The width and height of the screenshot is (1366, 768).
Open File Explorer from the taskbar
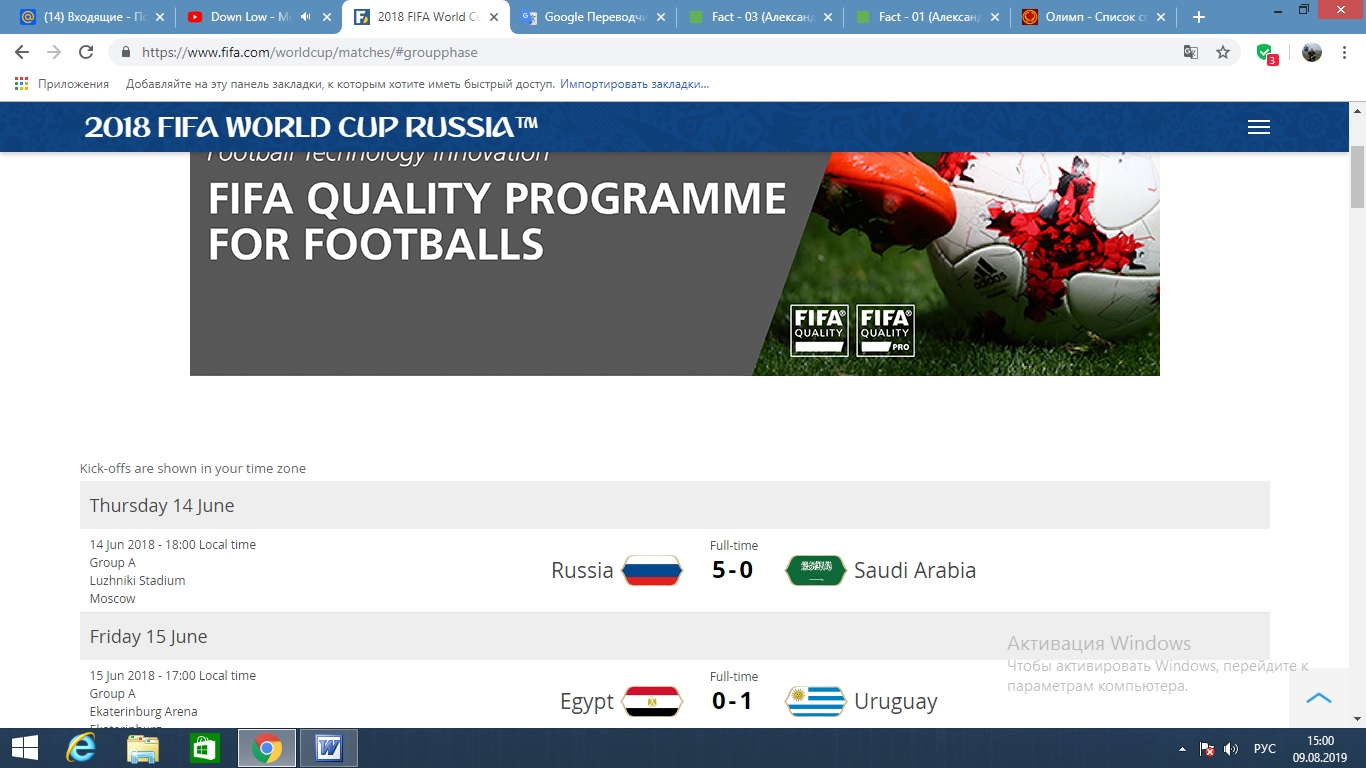(143, 748)
